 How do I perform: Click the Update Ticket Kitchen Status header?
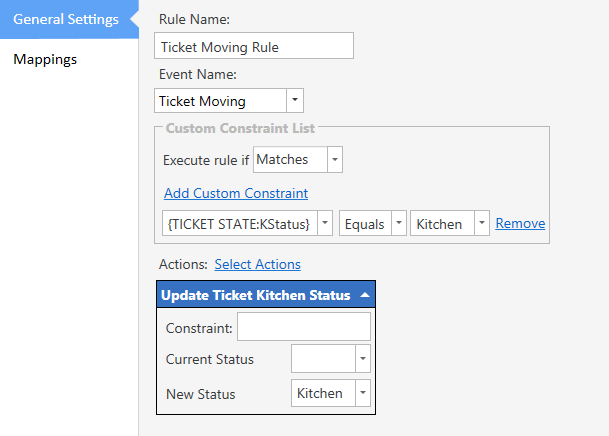[255, 295]
